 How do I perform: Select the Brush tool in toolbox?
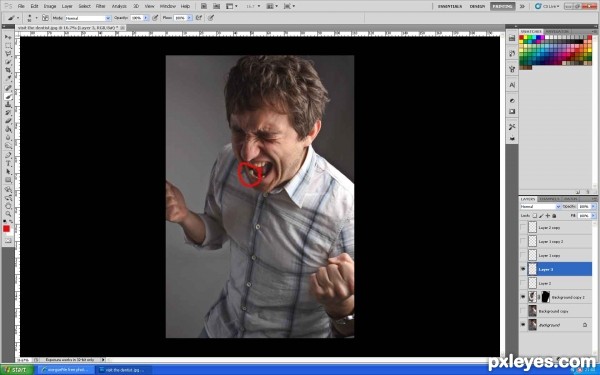tap(8, 96)
